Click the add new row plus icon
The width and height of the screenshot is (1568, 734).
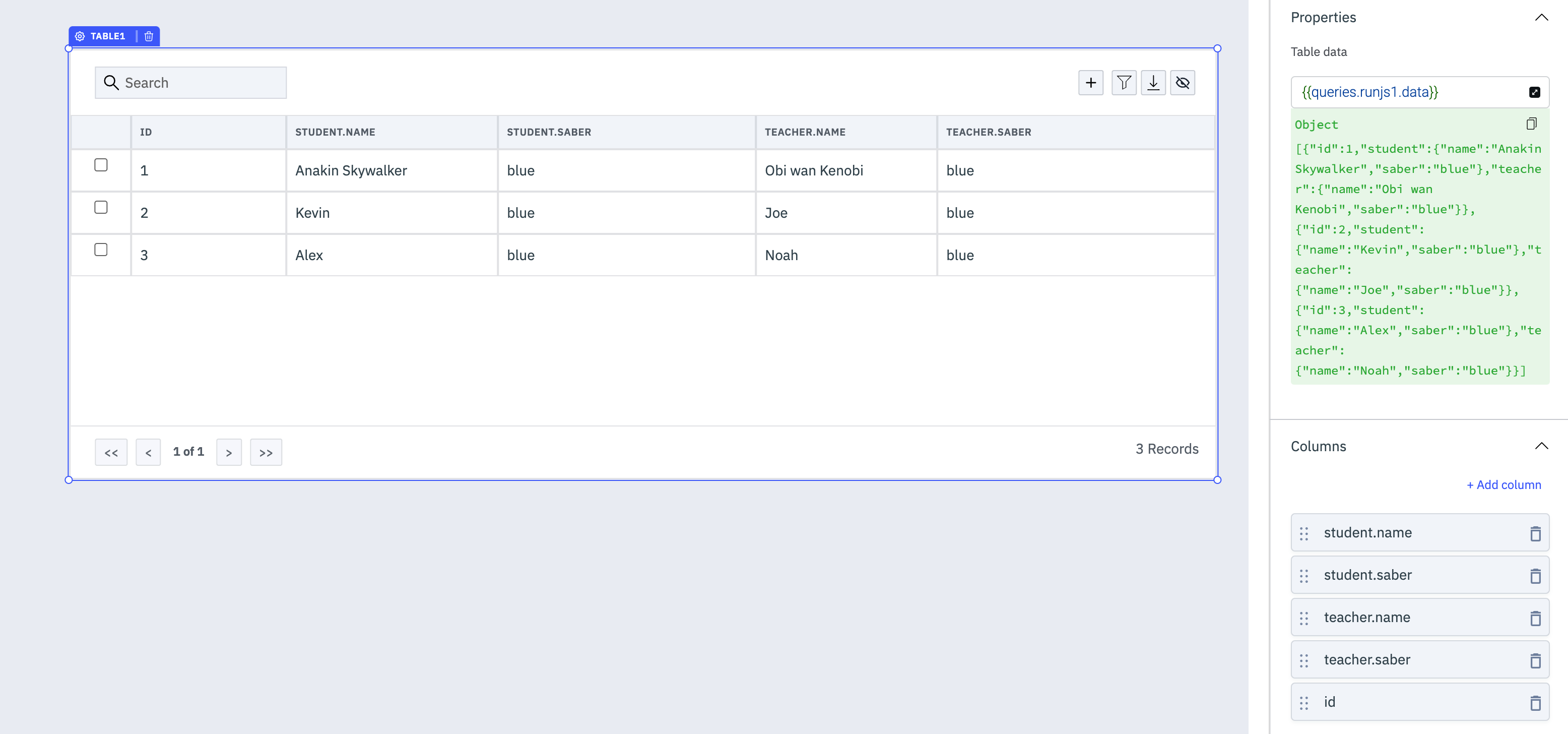pos(1090,83)
